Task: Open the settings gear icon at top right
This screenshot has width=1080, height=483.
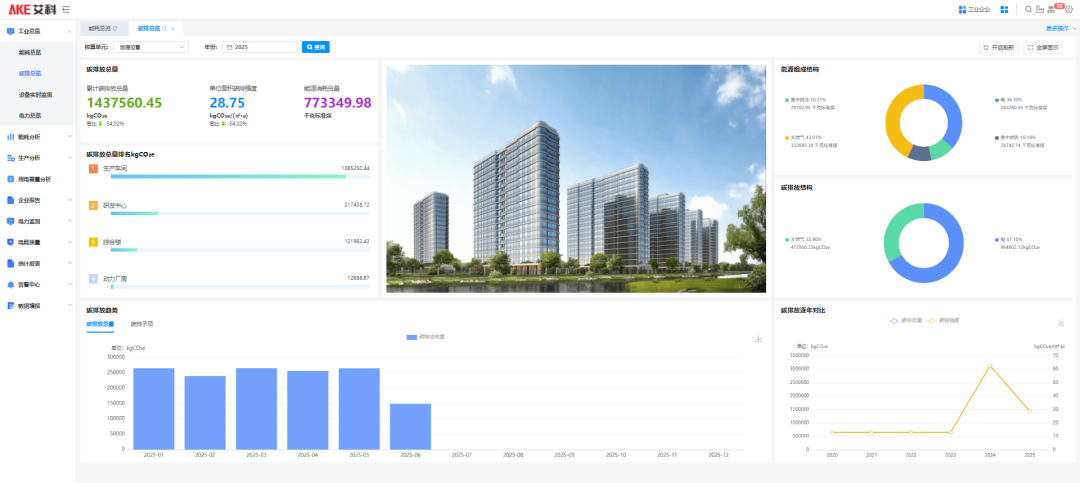Action: [x=1068, y=9]
